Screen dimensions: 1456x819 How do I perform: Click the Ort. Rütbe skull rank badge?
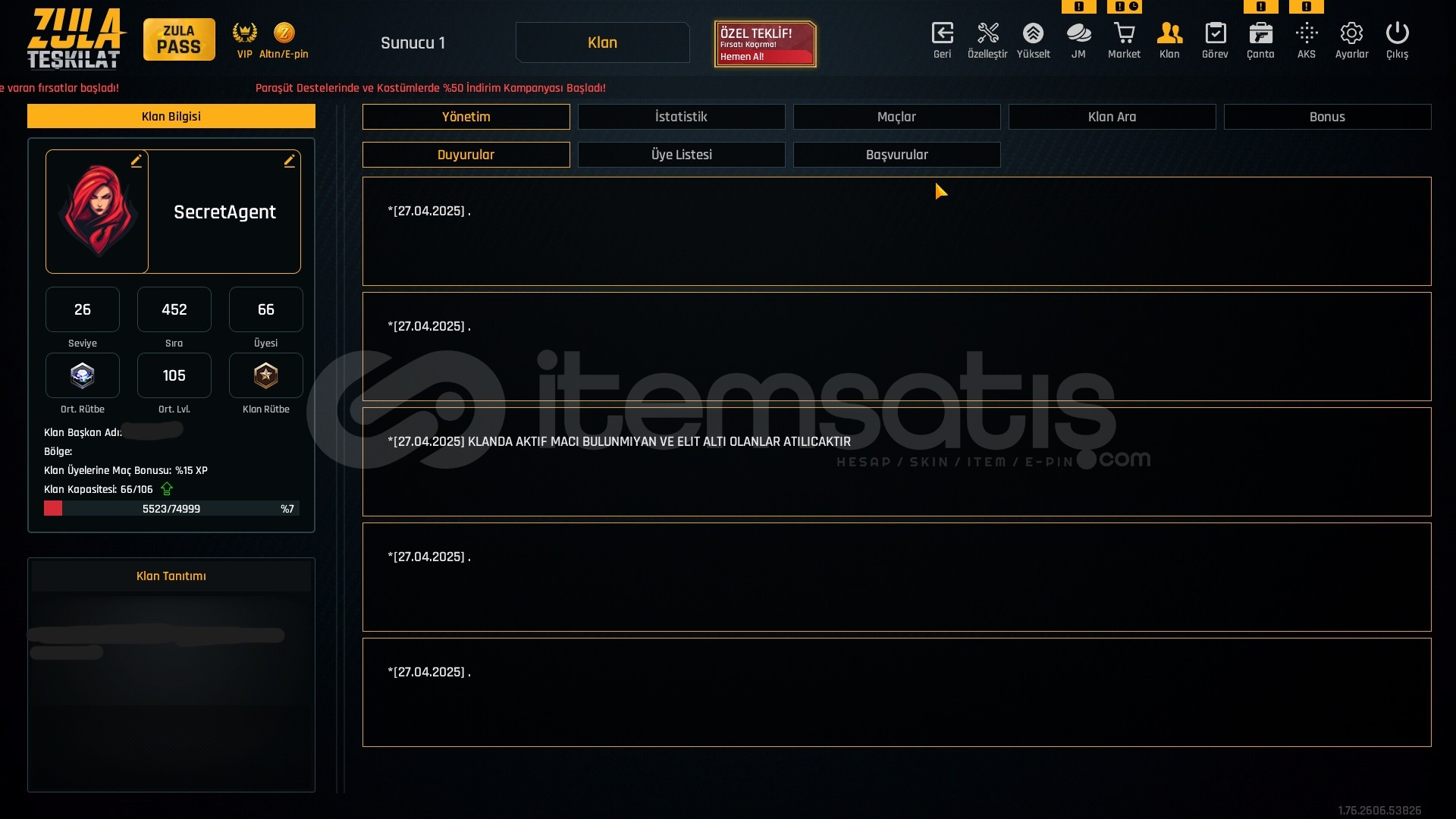[x=83, y=375]
